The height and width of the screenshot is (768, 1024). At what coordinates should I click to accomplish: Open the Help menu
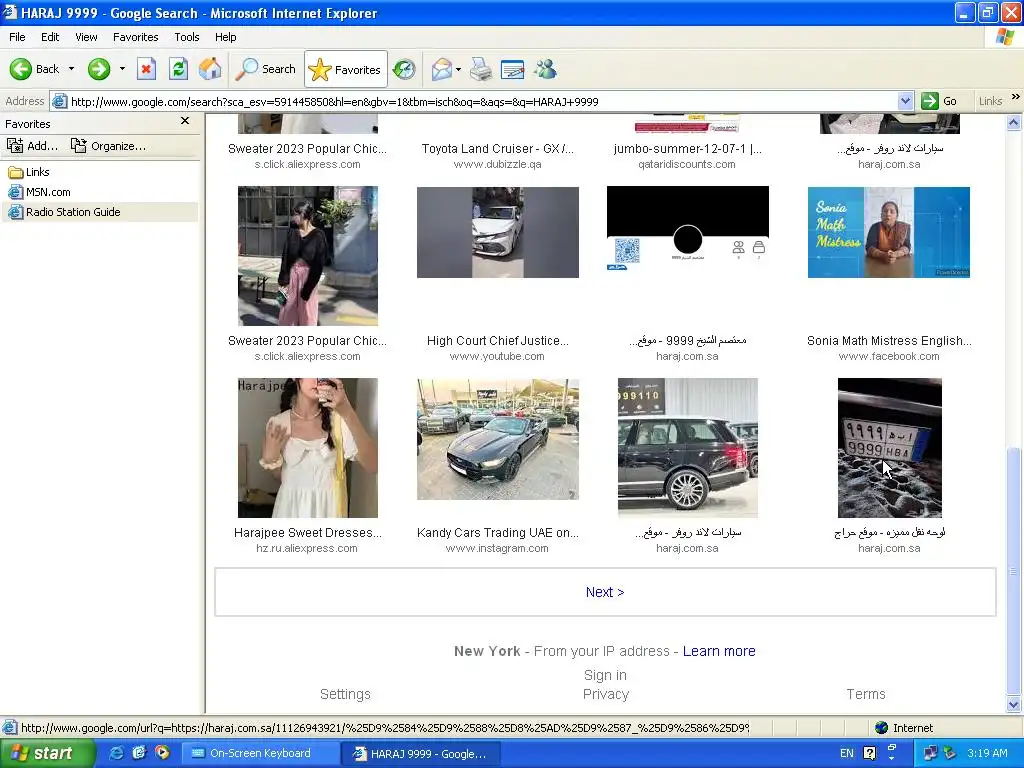(x=225, y=37)
